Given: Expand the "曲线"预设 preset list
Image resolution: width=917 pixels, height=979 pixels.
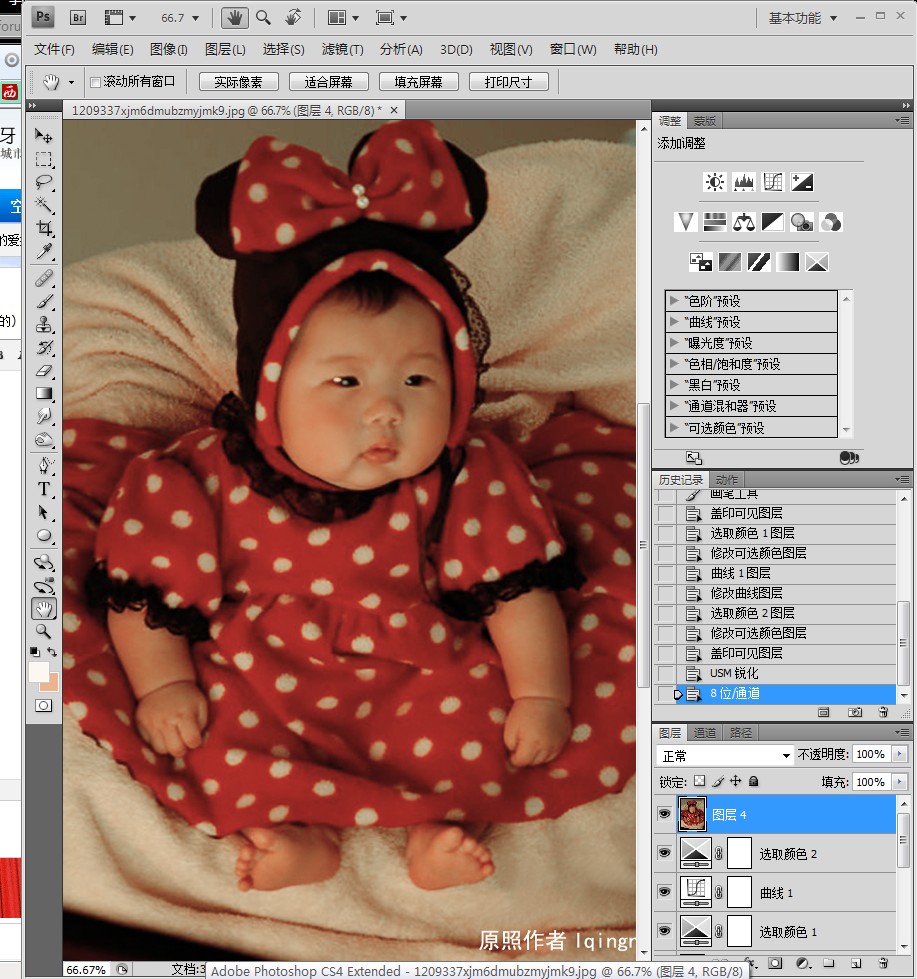Looking at the screenshot, I should pos(674,322).
